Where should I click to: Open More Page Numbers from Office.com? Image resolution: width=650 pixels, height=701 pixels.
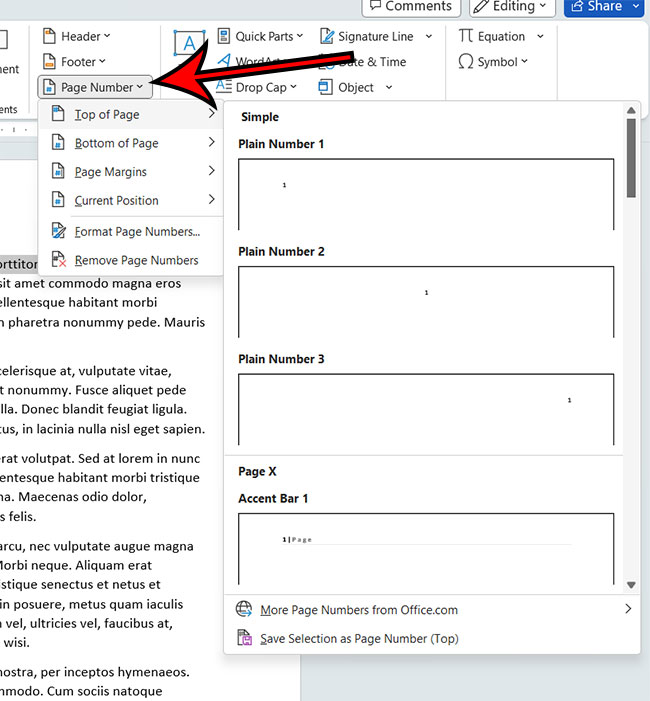[432, 610]
